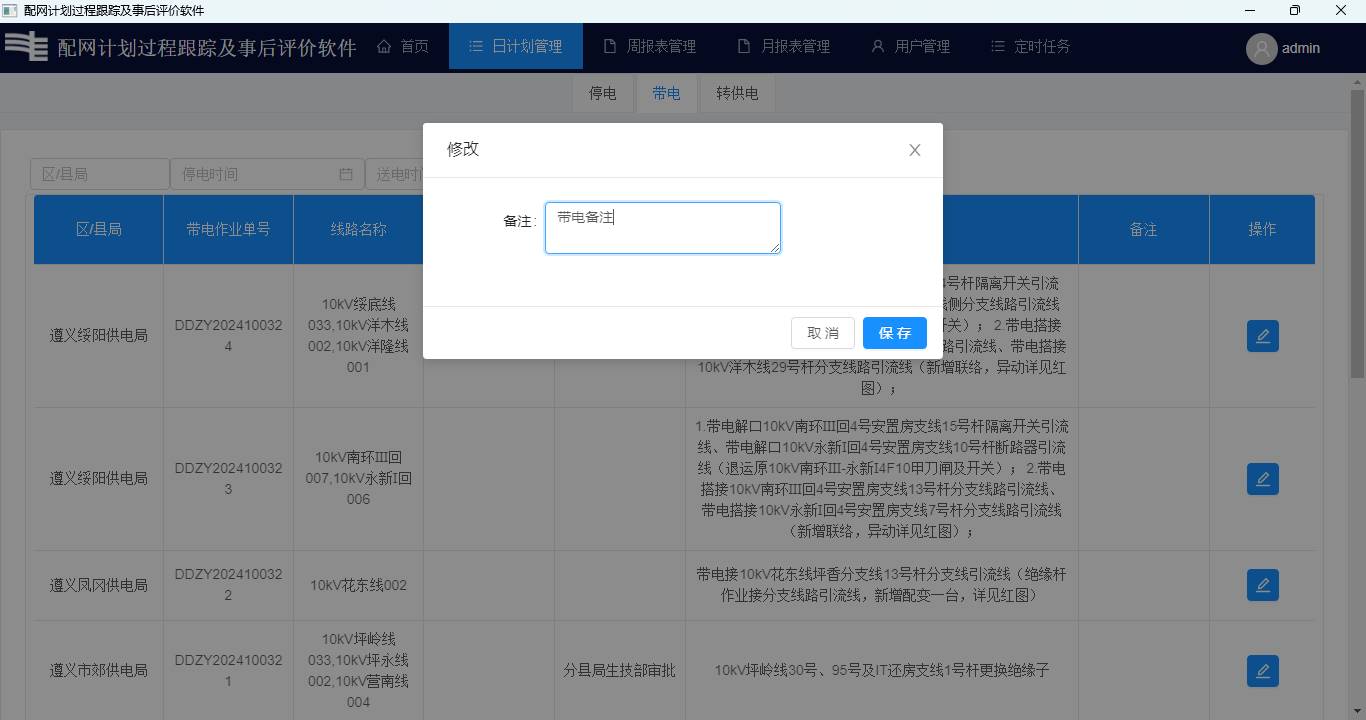Click the edit icon for row DDZY2024100322

1262,585
